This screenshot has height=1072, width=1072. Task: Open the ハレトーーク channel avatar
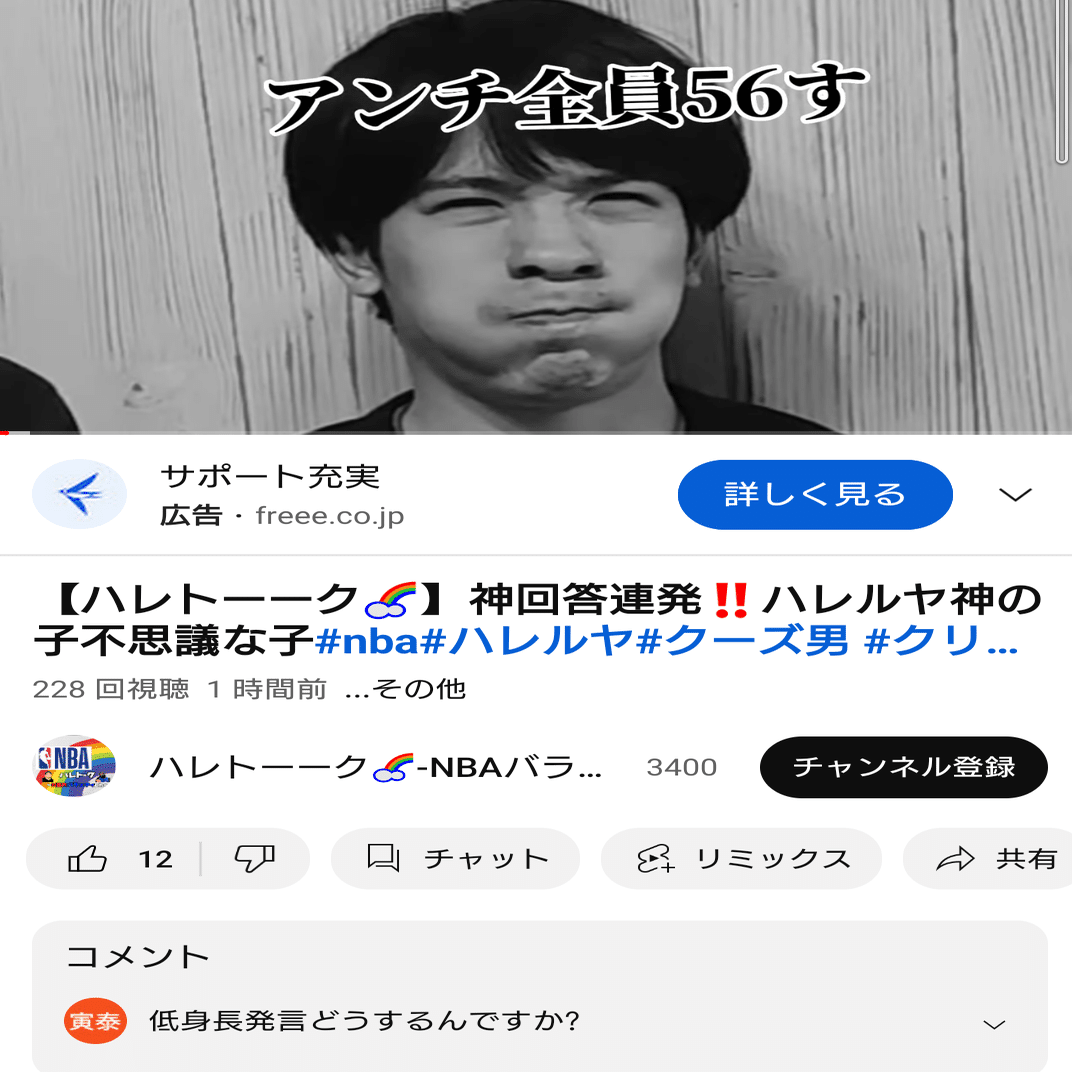click(75, 766)
